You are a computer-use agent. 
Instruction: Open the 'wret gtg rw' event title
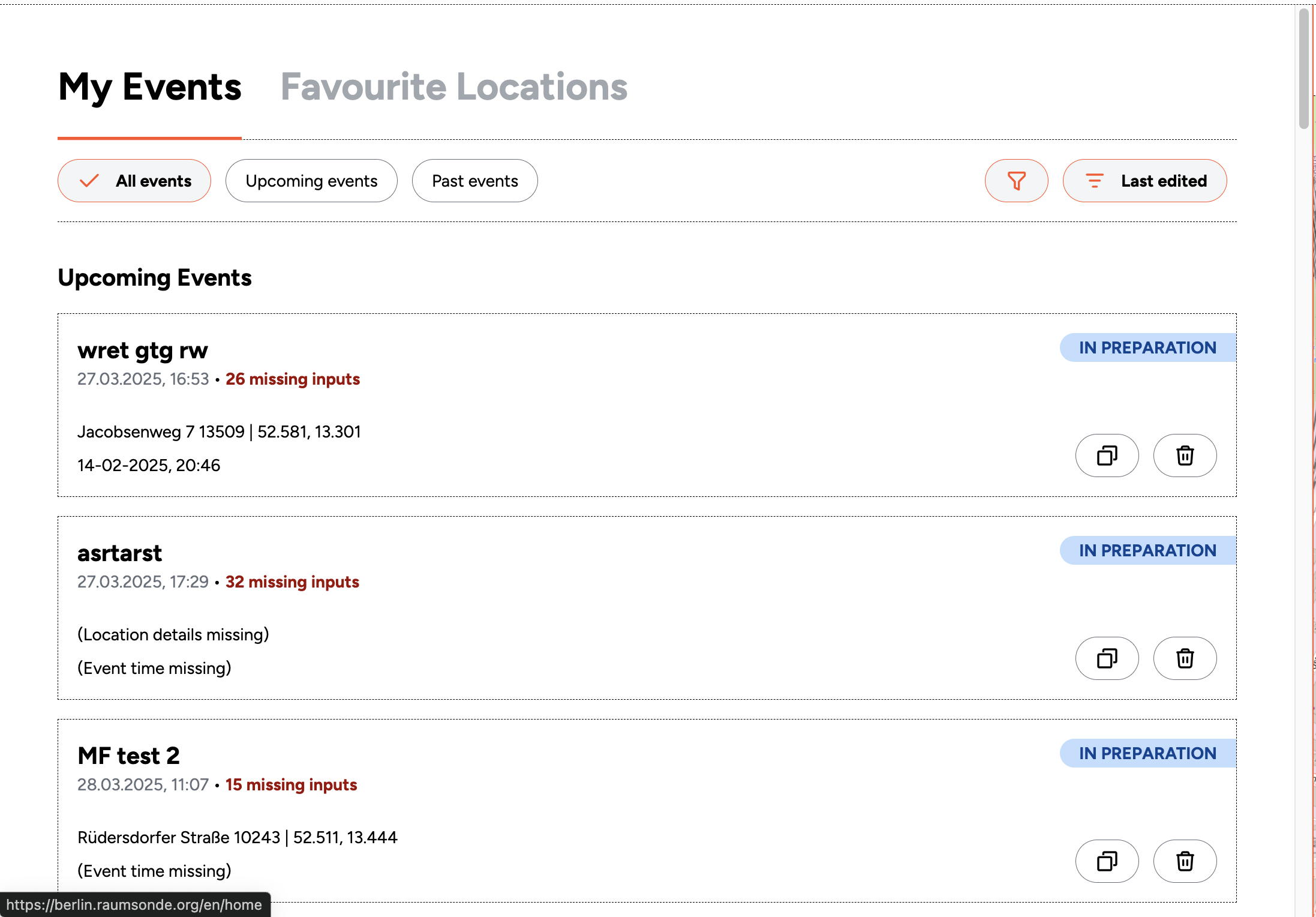(x=143, y=350)
